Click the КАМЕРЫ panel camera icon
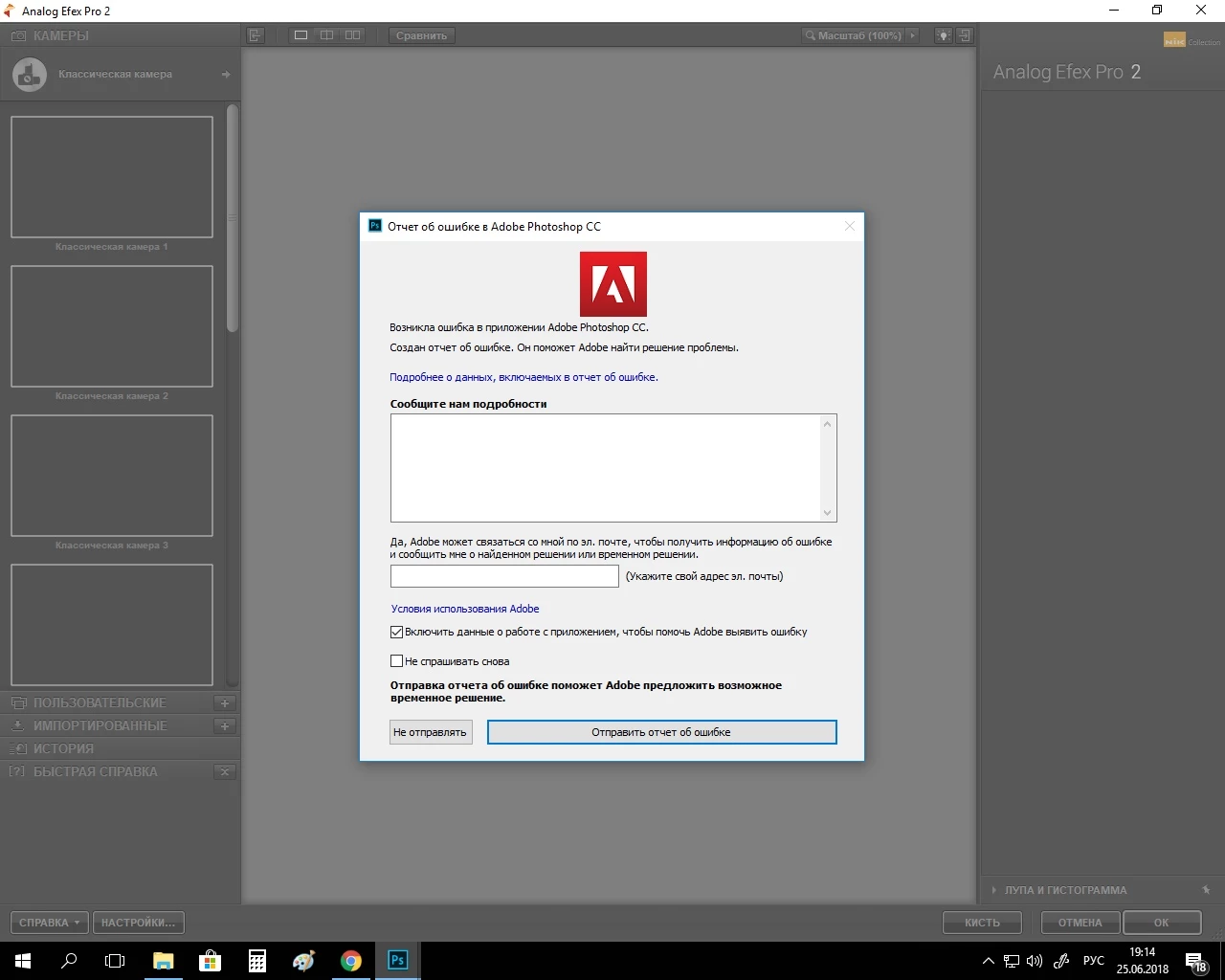Image resolution: width=1225 pixels, height=980 pixels. pyautogui.click(x=18, y=35)
